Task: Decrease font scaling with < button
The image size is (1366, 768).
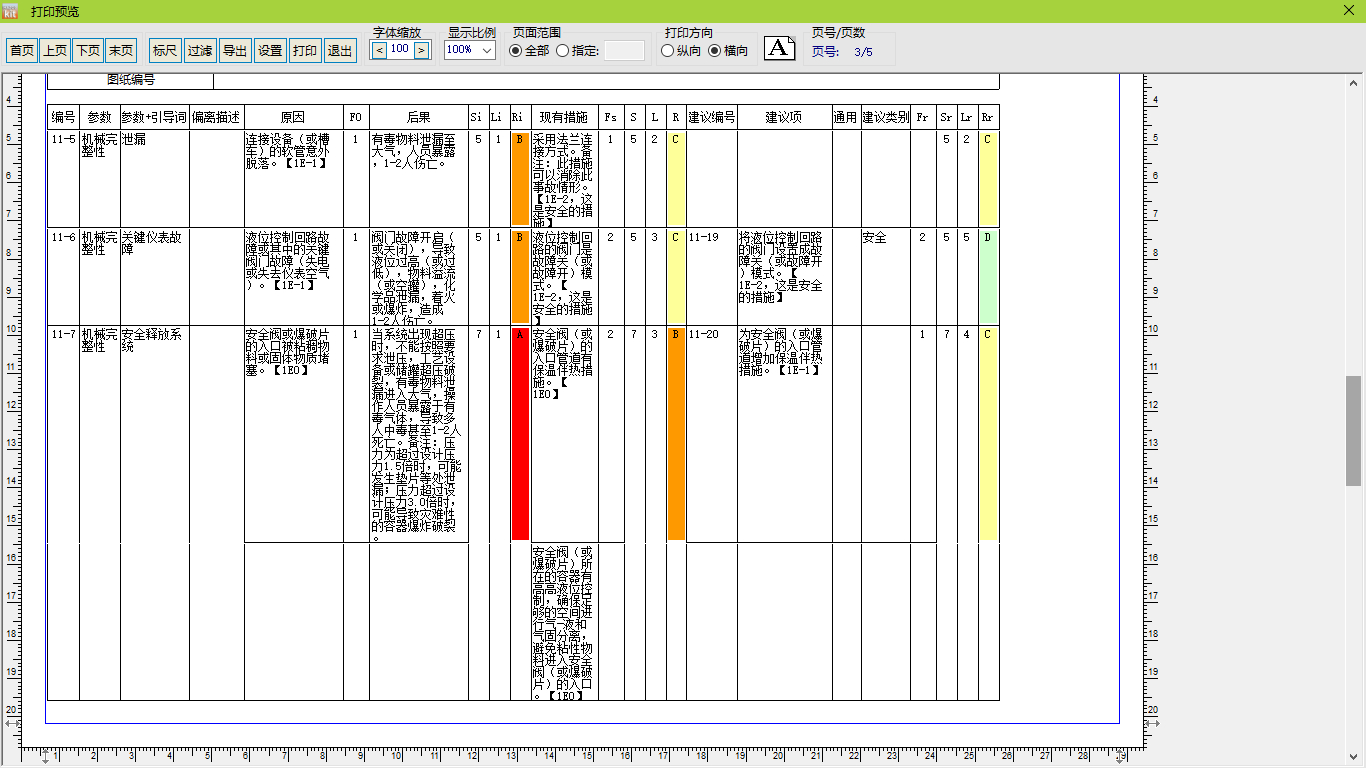Action: pyautogui.click(x=379, y=49)
